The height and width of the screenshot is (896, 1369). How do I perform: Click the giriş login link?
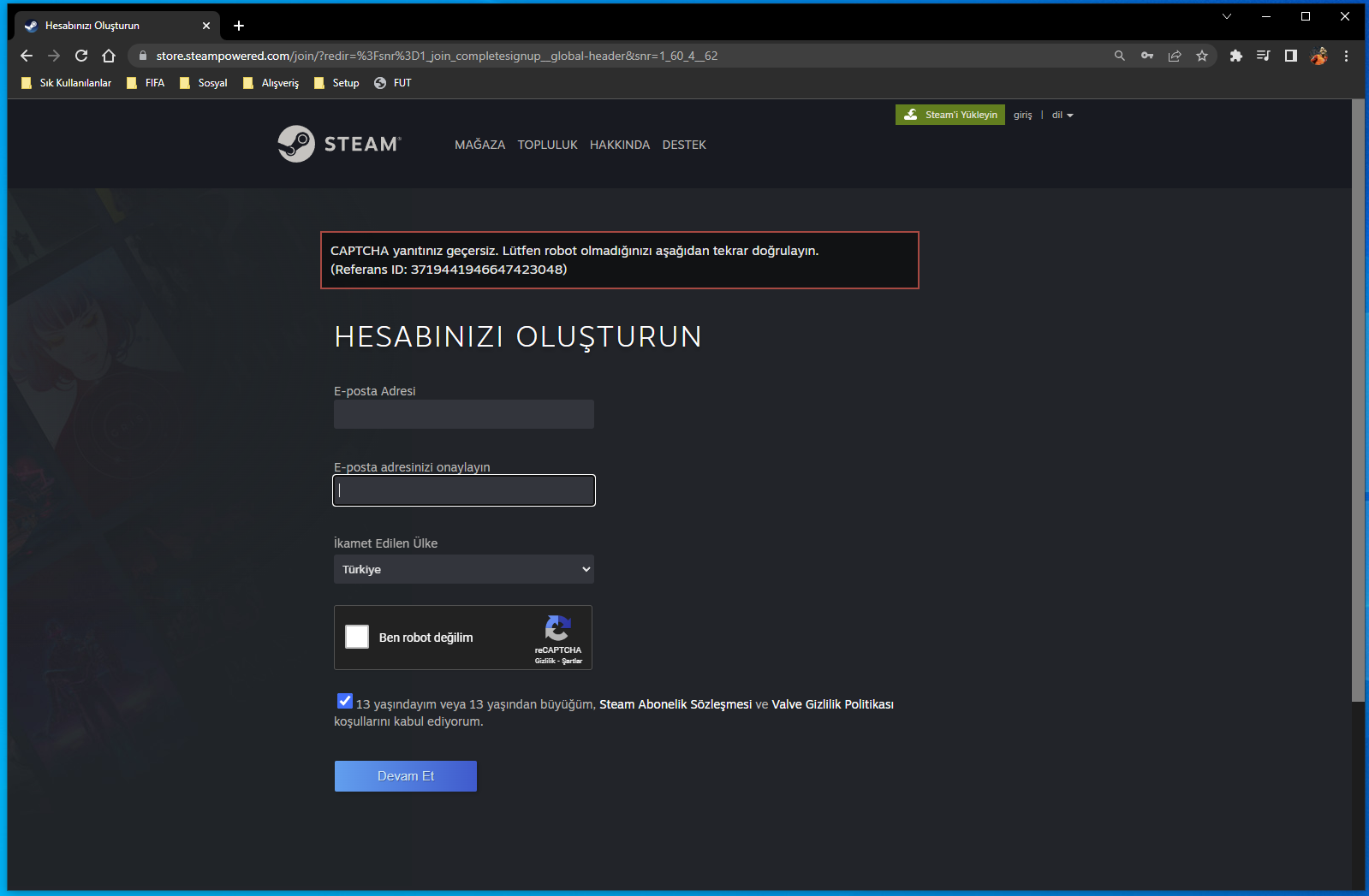tap(1023, 115)
